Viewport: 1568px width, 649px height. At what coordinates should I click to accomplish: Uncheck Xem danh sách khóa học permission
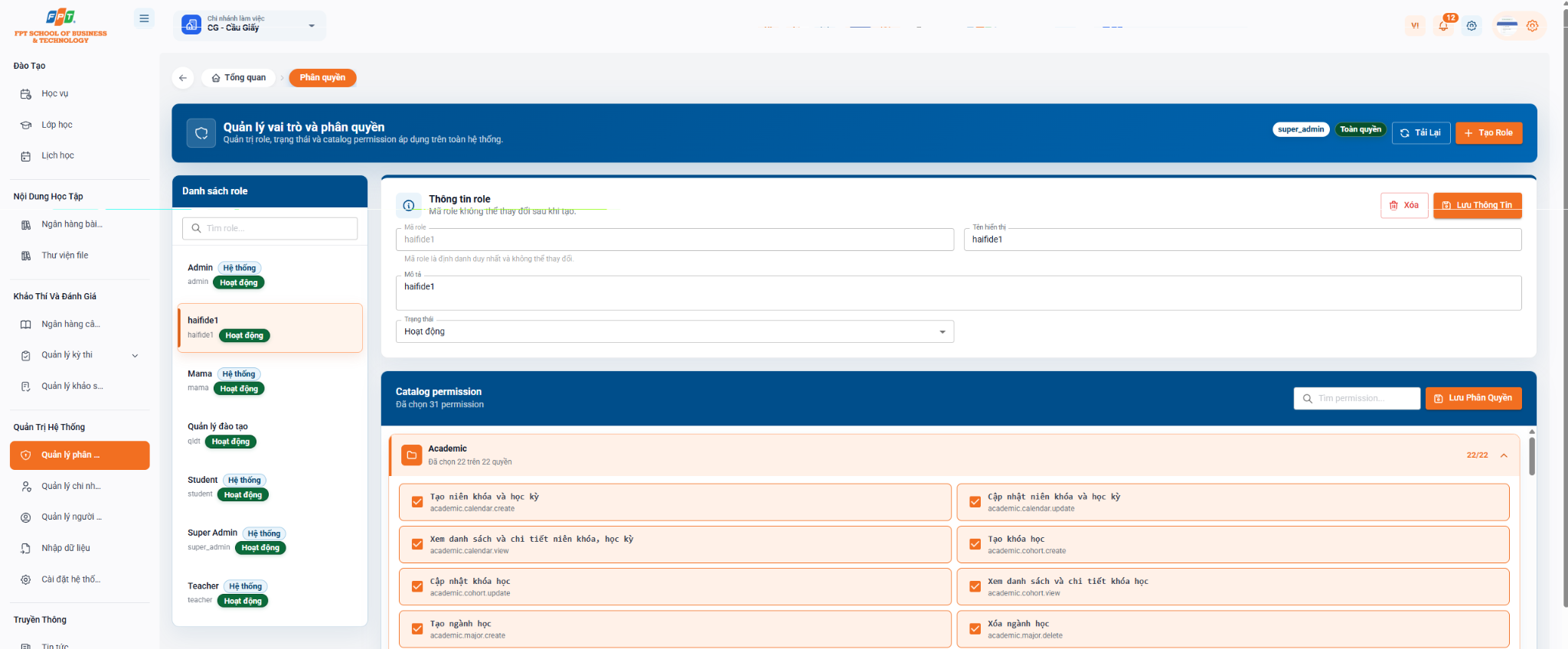tap(975, 586)
